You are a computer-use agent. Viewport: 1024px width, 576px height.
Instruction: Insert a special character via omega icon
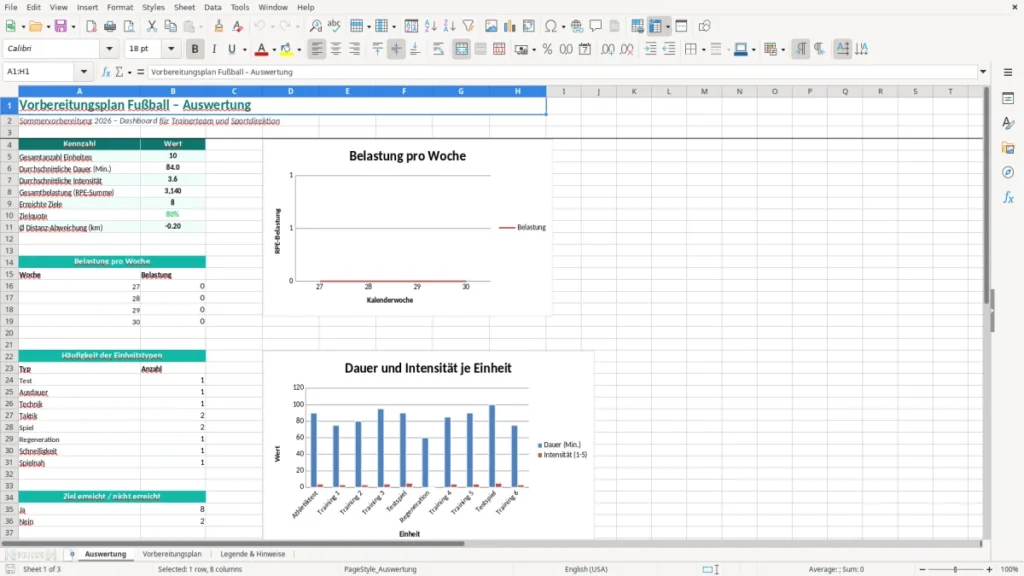551,26
